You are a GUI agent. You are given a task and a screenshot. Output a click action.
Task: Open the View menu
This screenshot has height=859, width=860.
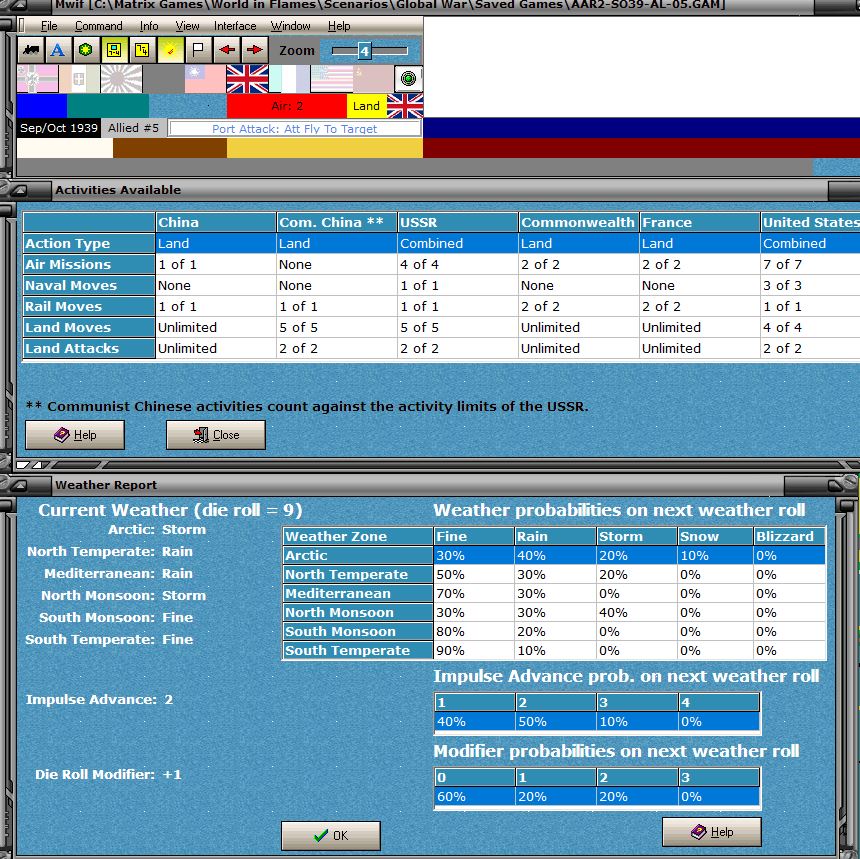(187, 26)
